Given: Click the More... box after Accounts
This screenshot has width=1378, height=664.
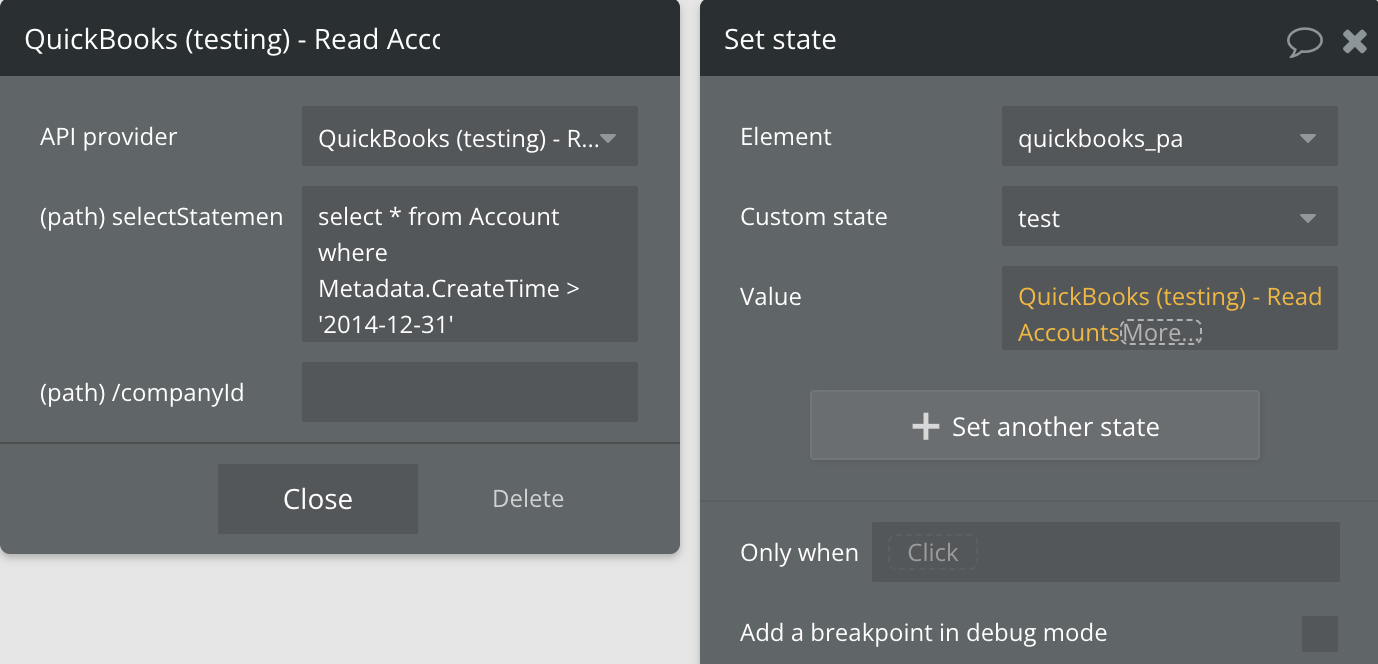Looking at the screenshot, I should click(x=1160, y=333).
